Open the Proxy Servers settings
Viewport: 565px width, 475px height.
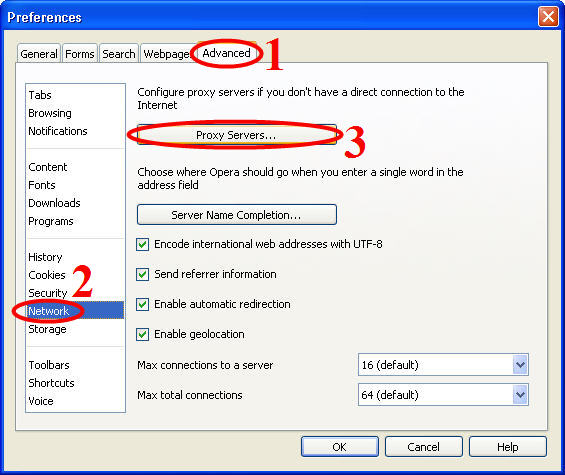click(237, 135)
